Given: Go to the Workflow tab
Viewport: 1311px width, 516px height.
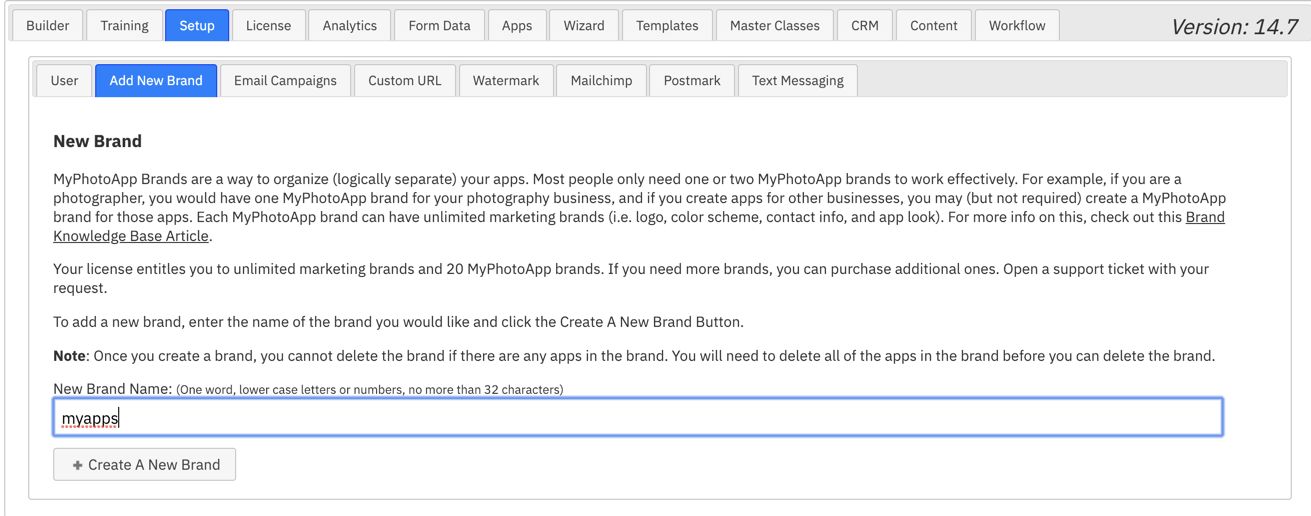Looking at the screenshot, I should tap(1017, 25).
